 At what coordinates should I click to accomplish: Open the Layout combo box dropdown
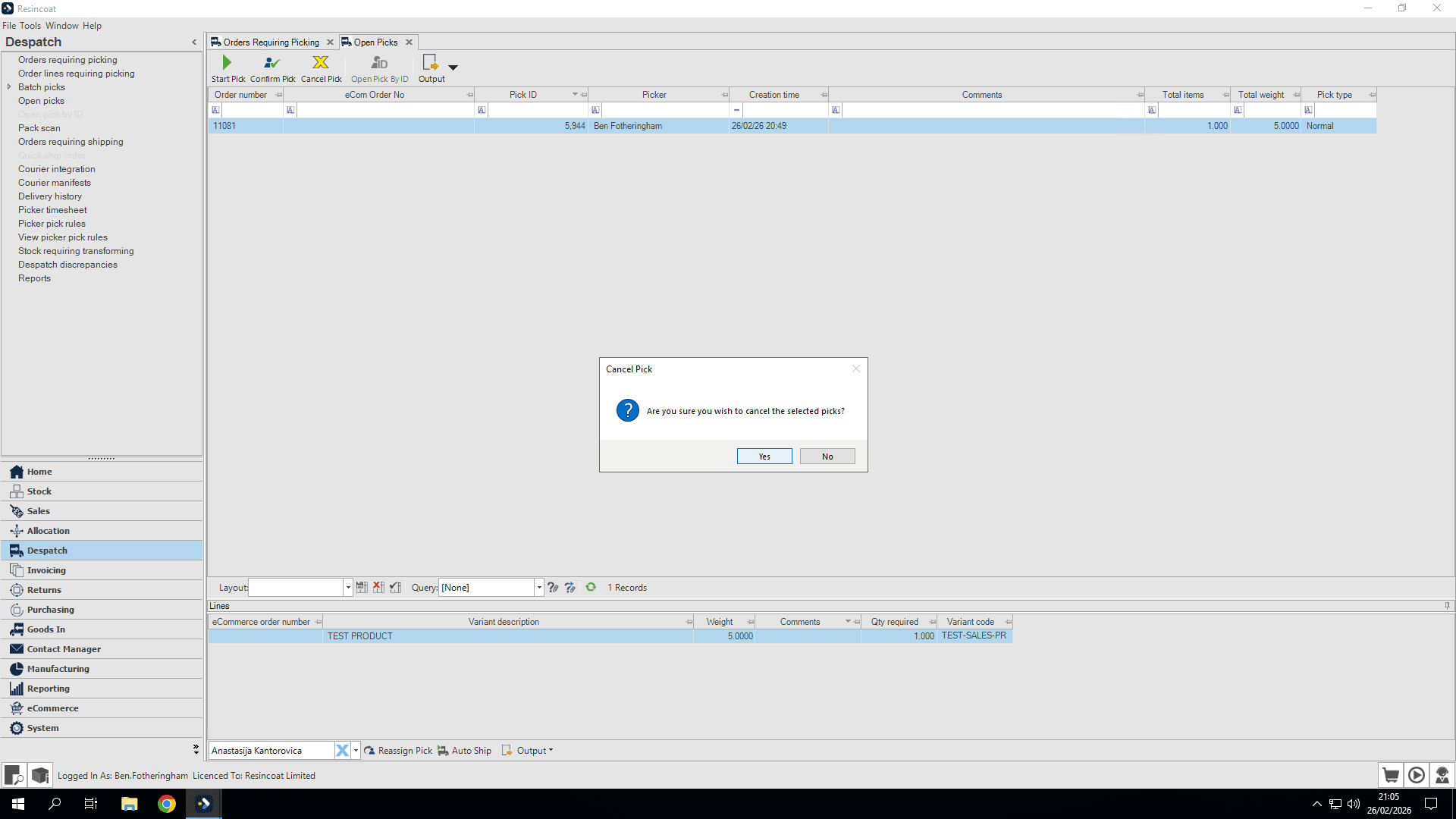coord(348,588)
